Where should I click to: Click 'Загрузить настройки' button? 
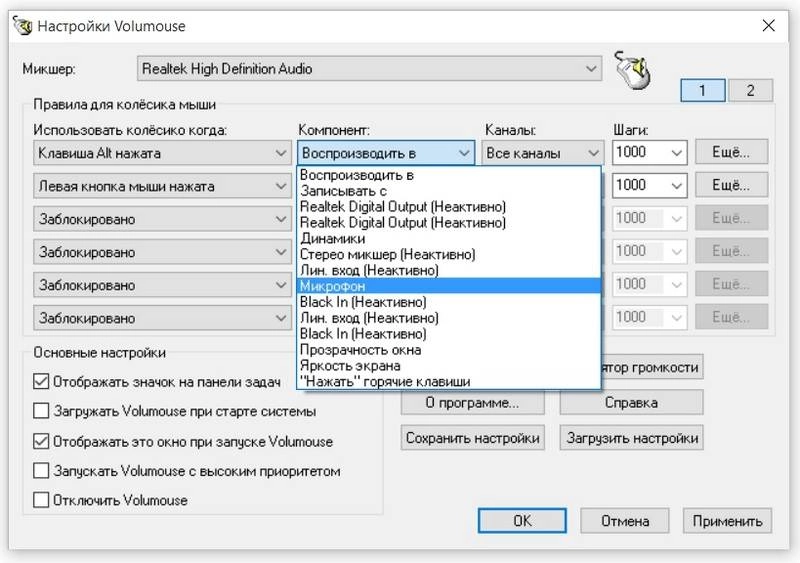pos(632,438)
